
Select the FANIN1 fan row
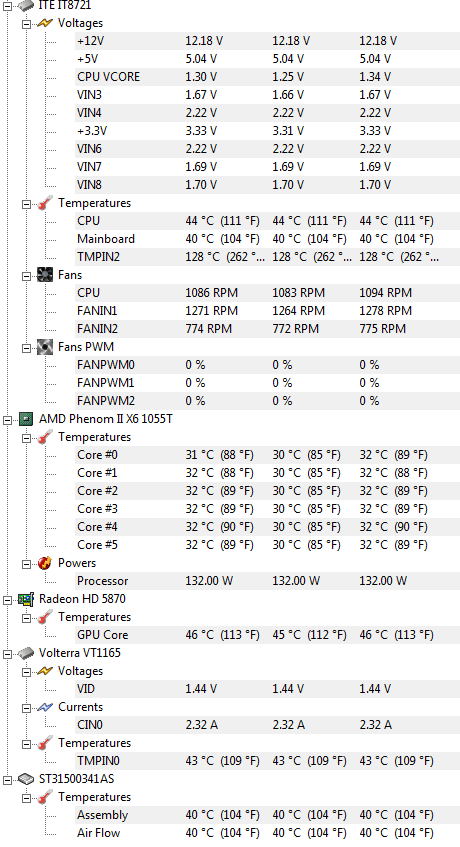pyautogui.click(x=268, y=311)
